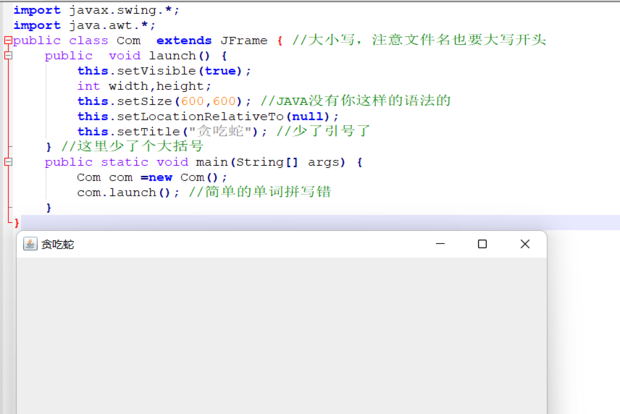Click comment '//简单的单词拼写错'
620x414 pixels.
(260, 192)
